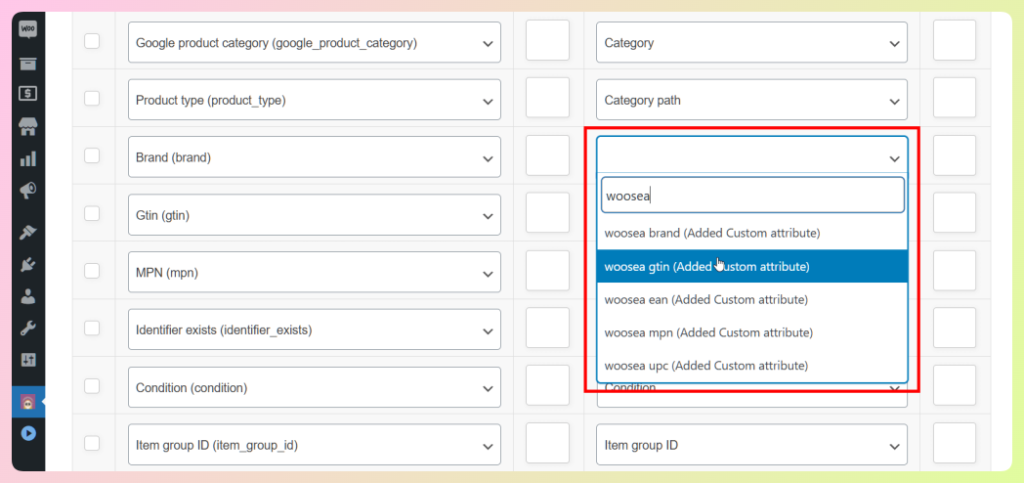
Task: Tick the Product type row checkbox
Action: point(92,99)
